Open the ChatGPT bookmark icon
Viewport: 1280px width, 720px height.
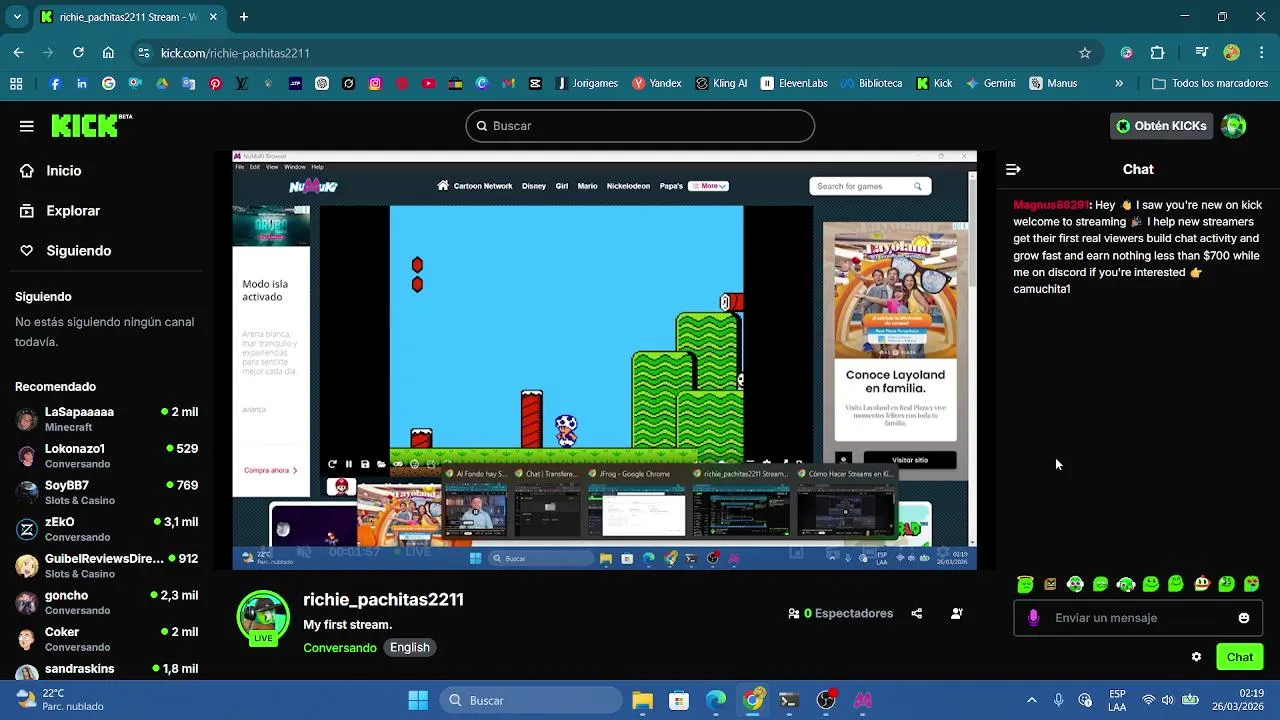[x=322, y=84]
